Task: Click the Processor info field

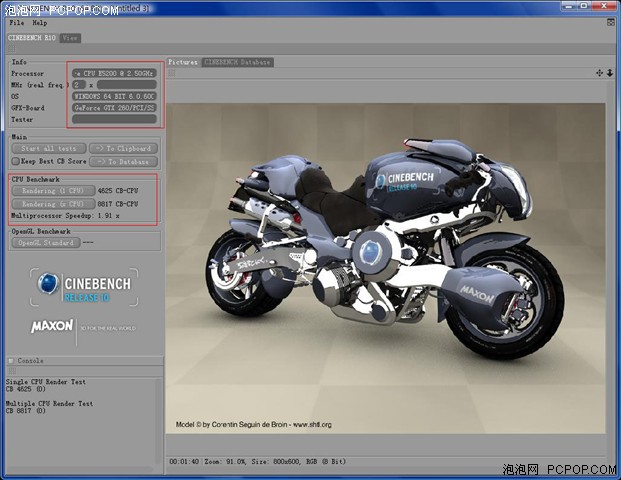Action: (114, 74)
